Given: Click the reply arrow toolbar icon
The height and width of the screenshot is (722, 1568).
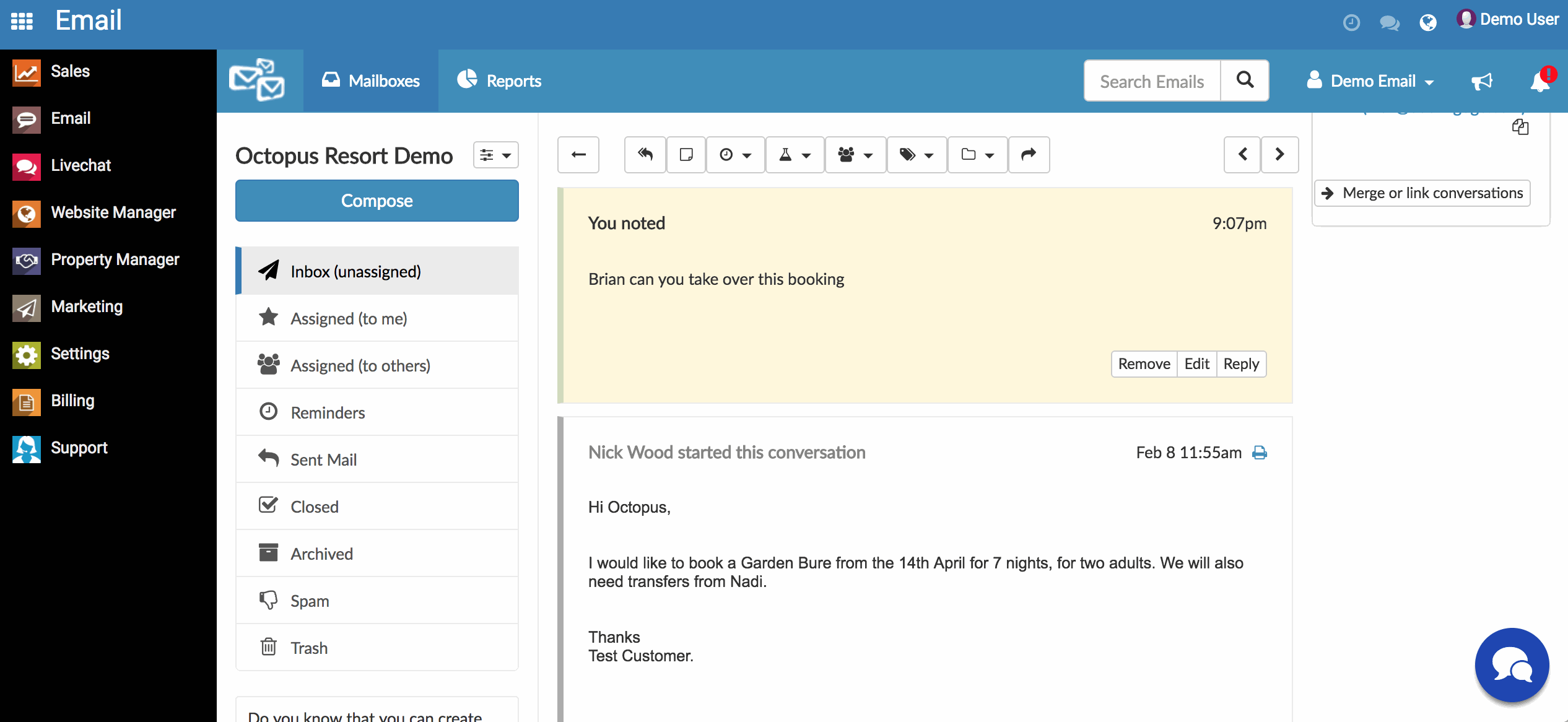Looking at the screenshot, I should 645,154.
